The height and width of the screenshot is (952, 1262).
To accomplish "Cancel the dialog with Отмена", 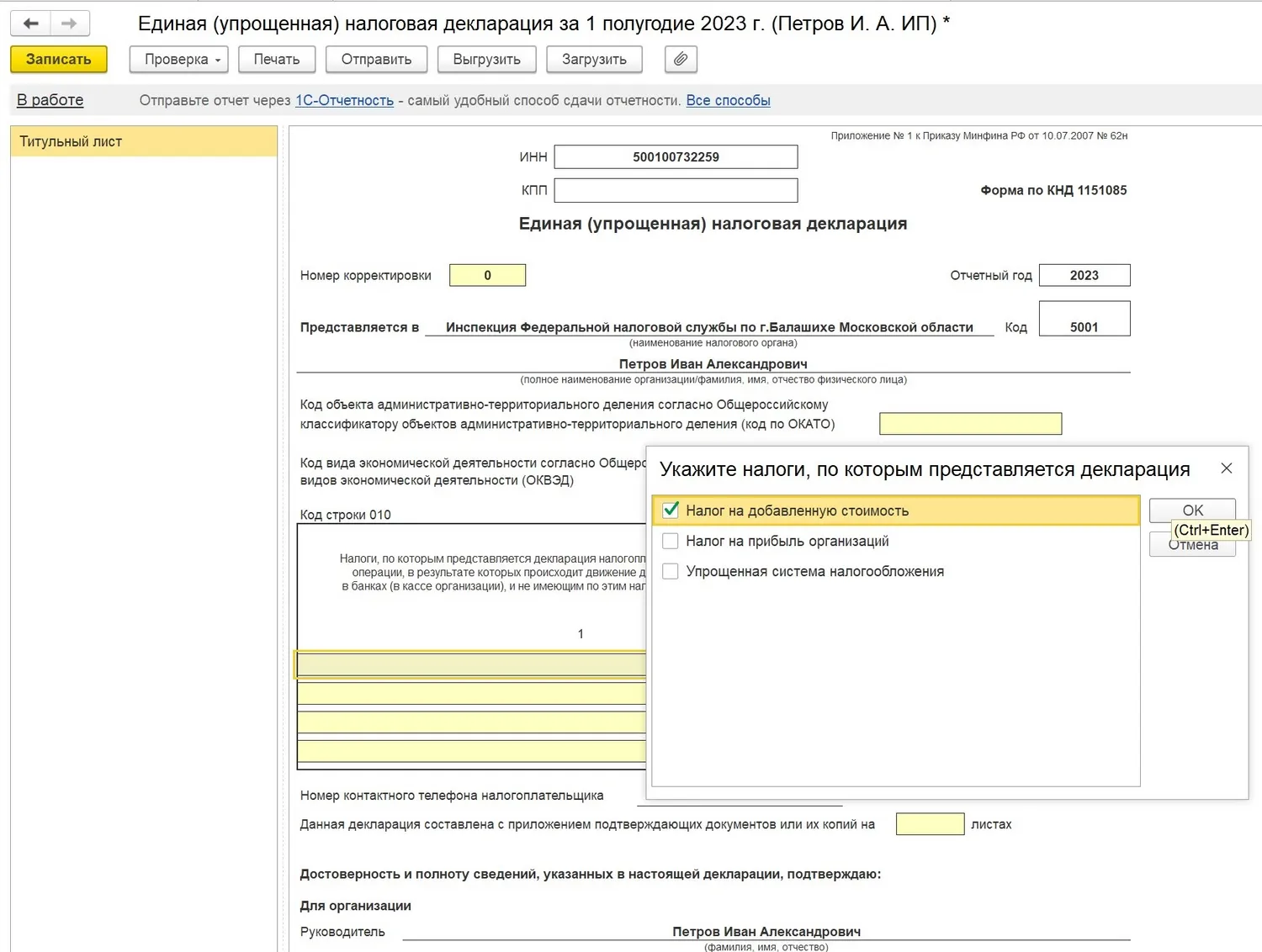I will click(1192, 545).
